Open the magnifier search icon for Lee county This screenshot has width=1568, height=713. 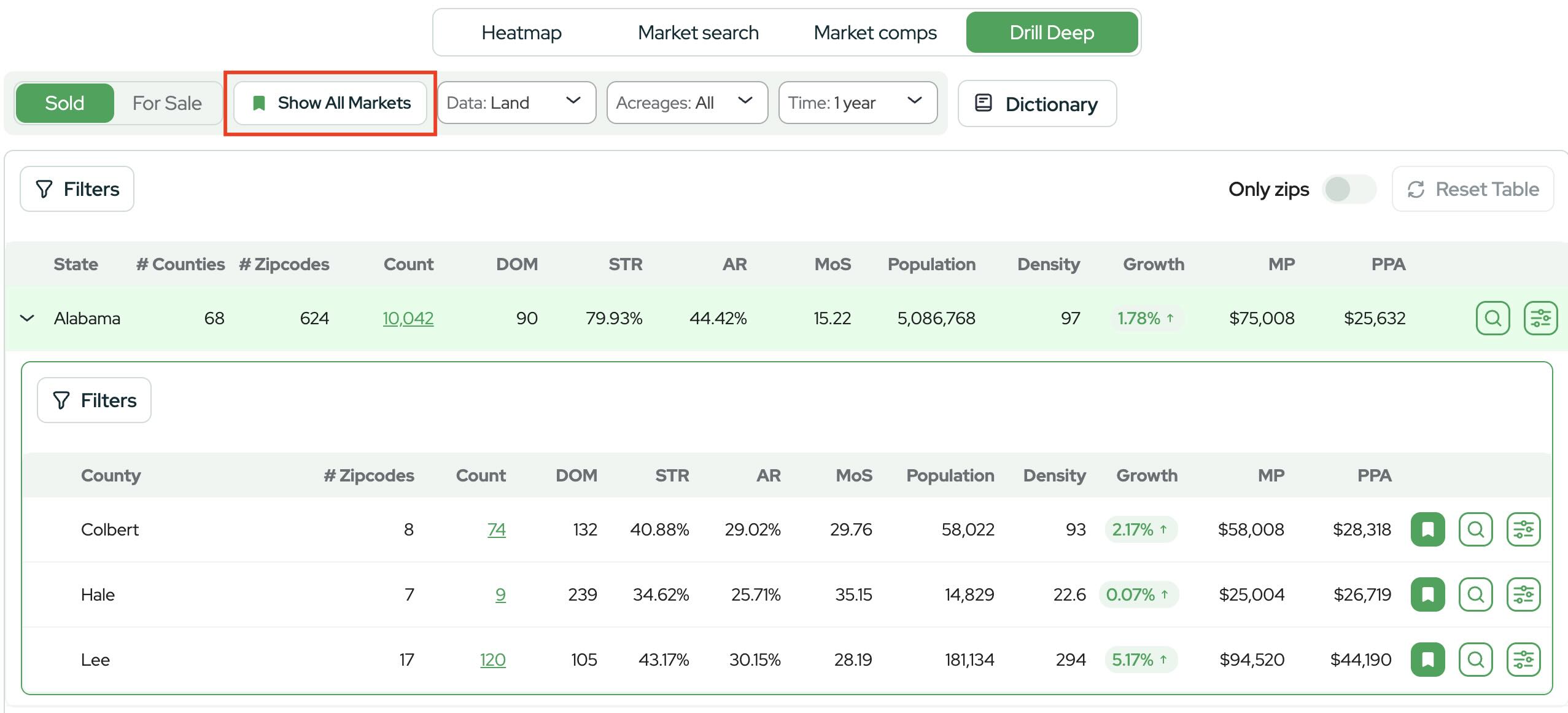[x=1475, y=660]
